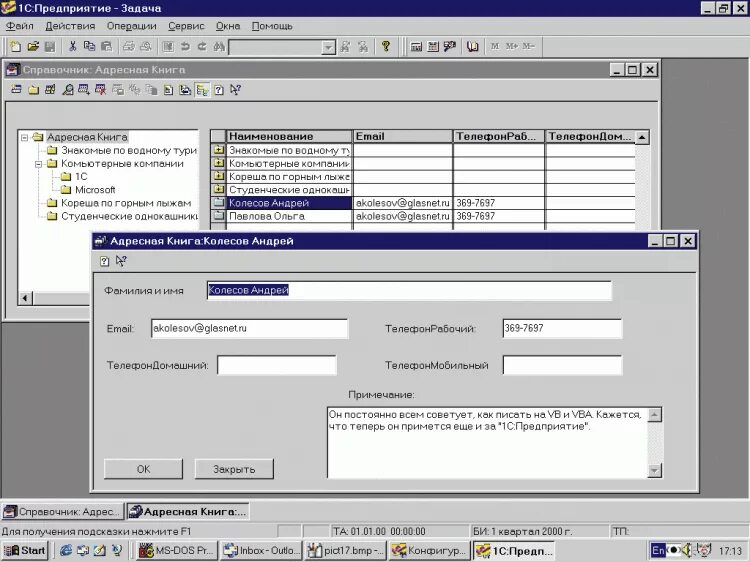The height and width of the screenshot is (562, 750).
Task: Collapse the Комьютерные компании tree node
Action: 39,164
